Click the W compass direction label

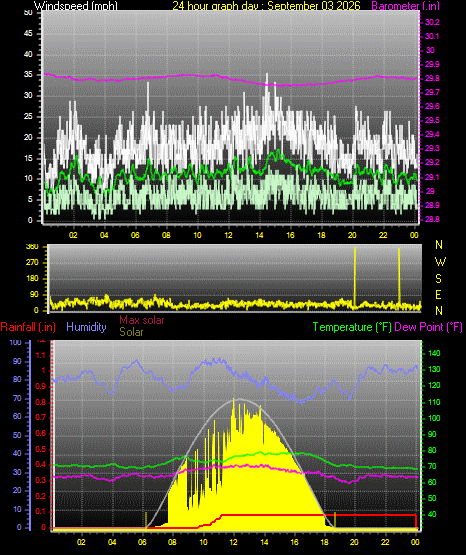tap(440, 262)
